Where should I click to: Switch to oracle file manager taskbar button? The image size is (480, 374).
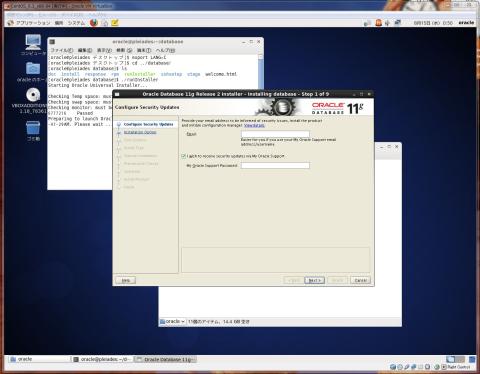pyautogui.click(x=39, y=359)
